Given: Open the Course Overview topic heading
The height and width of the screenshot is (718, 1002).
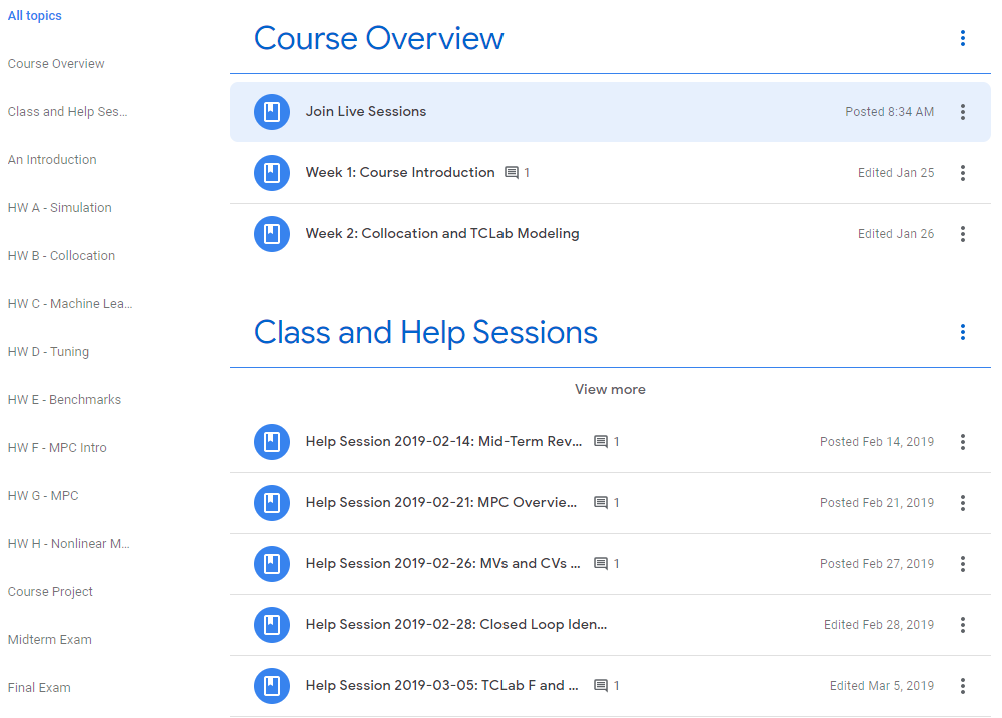Looking at the screenshot, I should click(x=379, y=38).
